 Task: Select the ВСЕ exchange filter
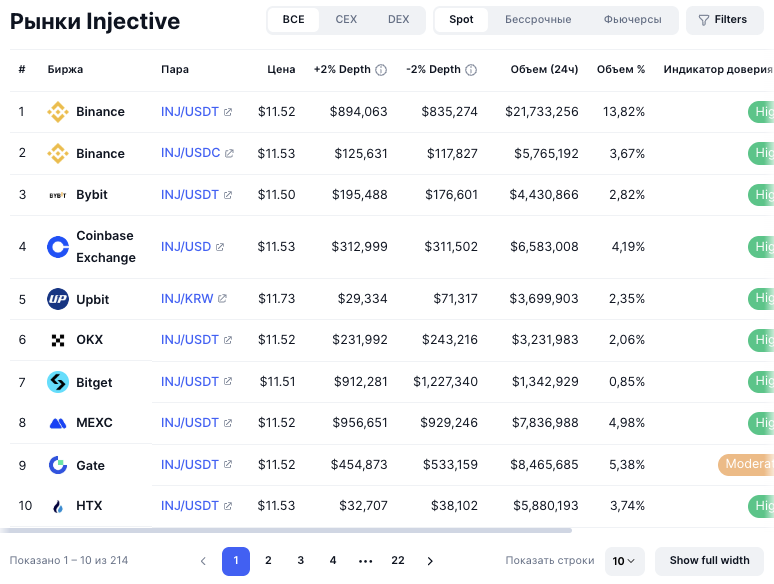293,20
